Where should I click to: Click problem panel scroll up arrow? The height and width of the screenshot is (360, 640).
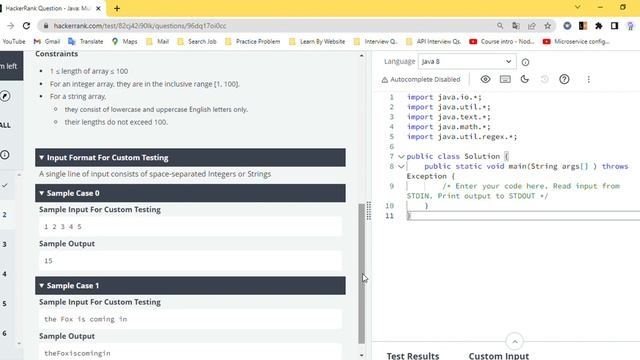click(362, 55)
